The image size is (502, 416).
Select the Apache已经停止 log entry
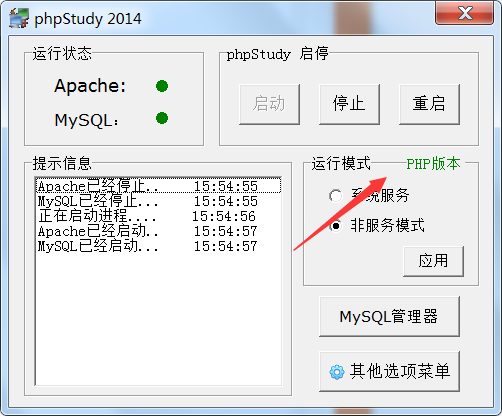click(x=158, y=186)
